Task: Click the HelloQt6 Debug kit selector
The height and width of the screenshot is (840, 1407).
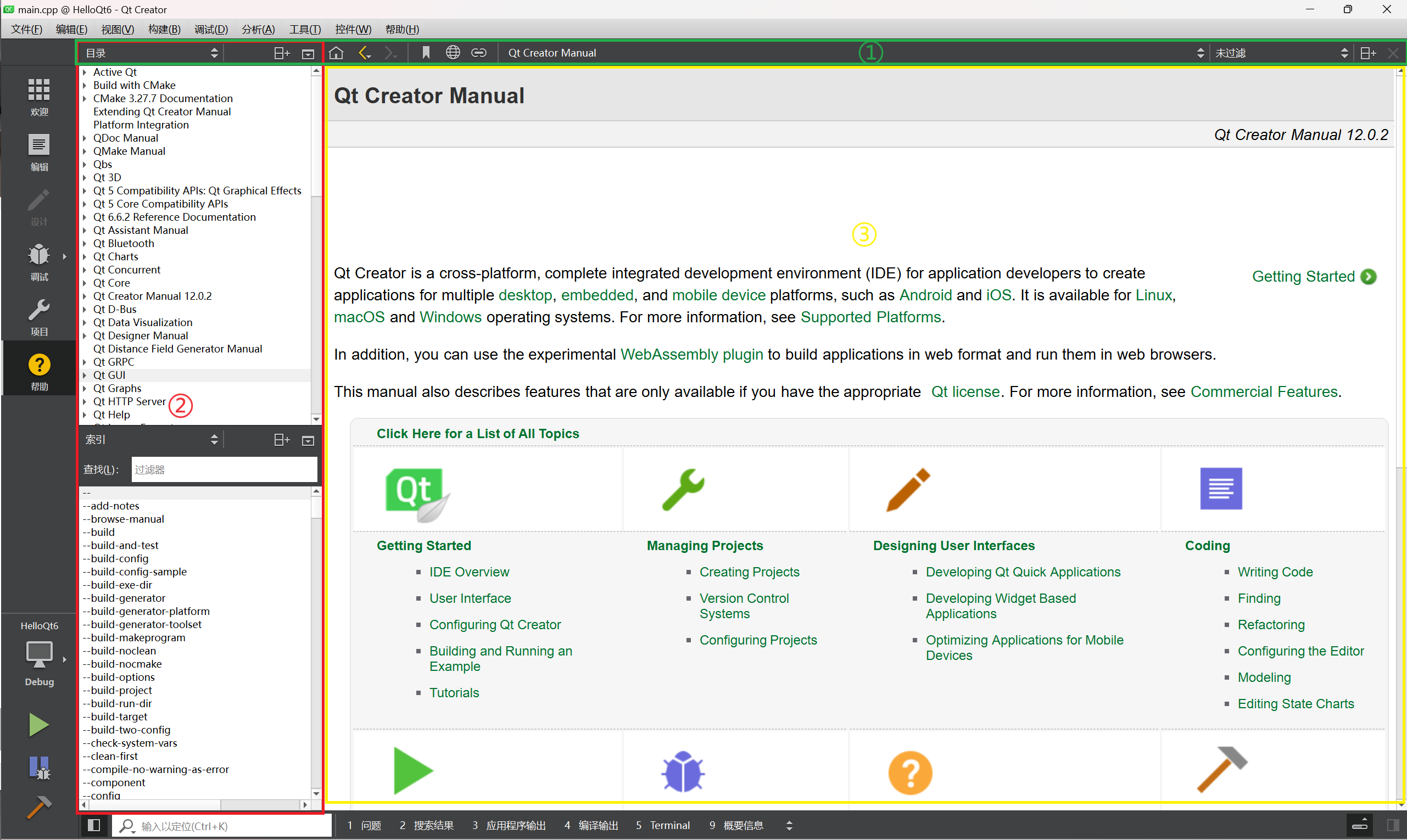Action: (x=38, y=655)
